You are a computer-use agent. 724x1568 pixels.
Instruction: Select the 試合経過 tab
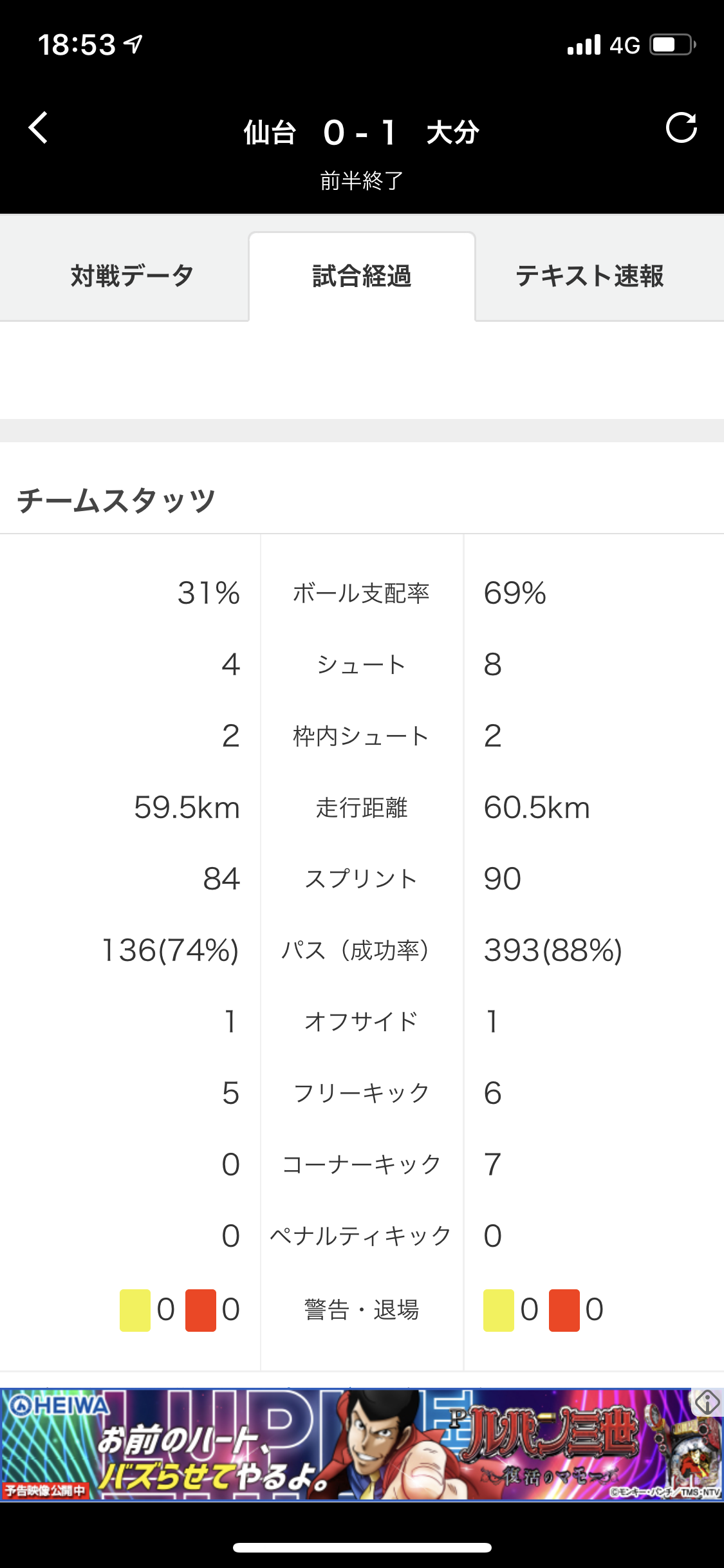click(x=362, y=276)
